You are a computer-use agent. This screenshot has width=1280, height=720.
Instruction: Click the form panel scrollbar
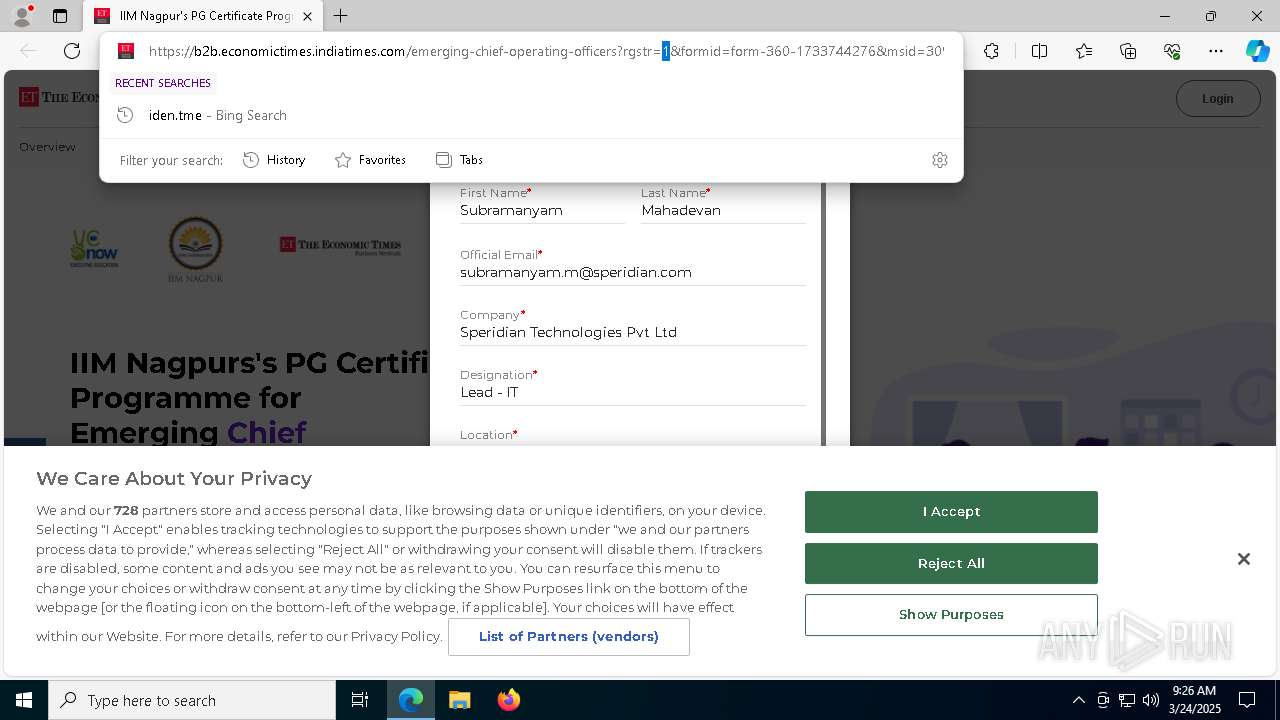pos(823,314)
